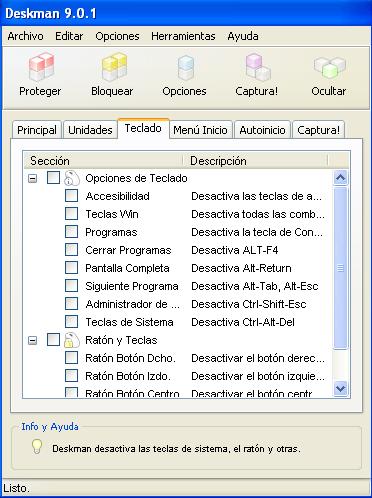The height and width of the screenshot is (498, 372).
Task: Tick the Ratón Botón Dcho. checkbox
Action: (x=71, y=358)
